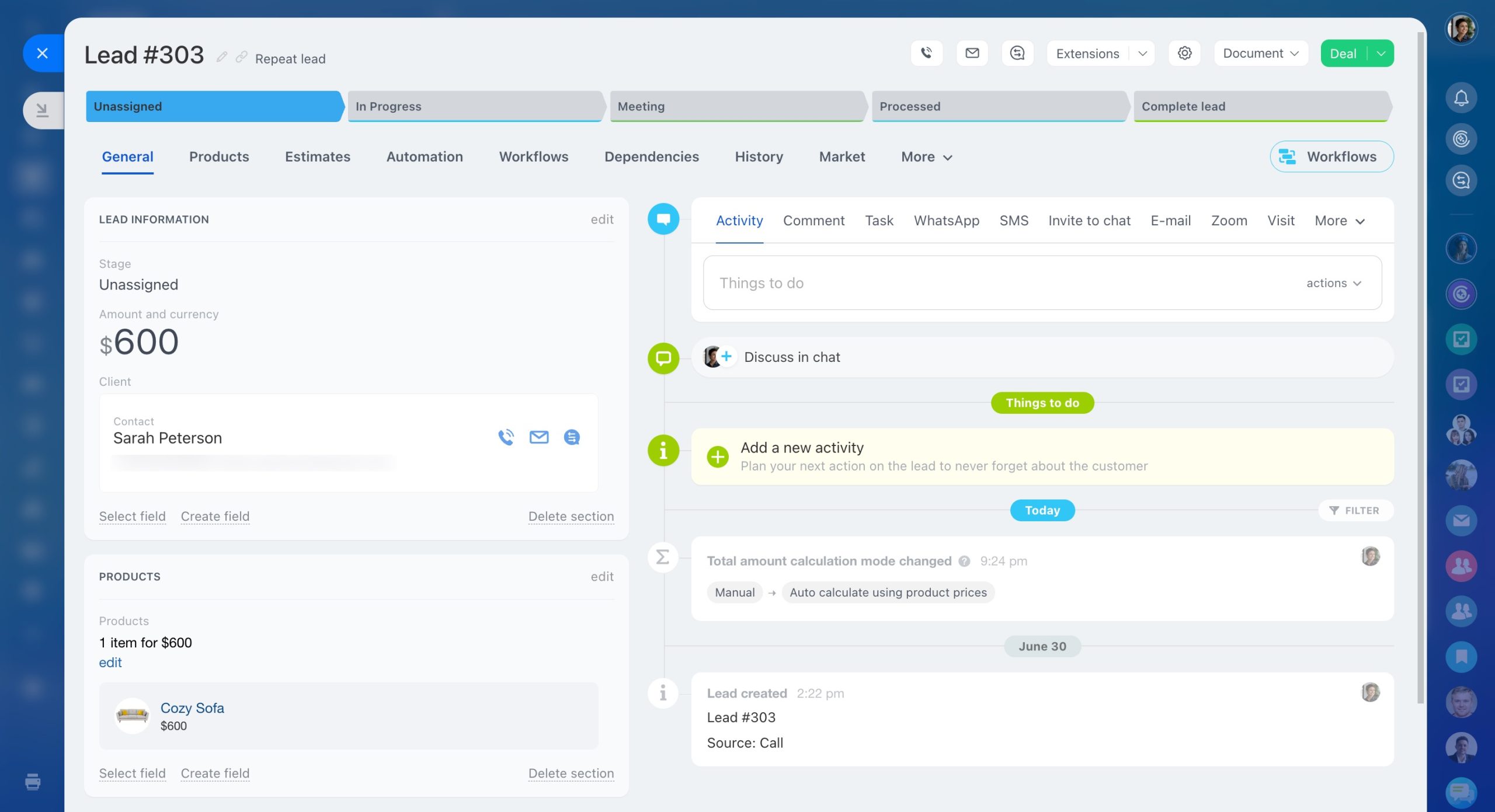Image resolution: width=1495 pixels, height=812 pixels.
Task: Email Sarah Peterson via the envelope icon
Action: [x=538, y=437]
